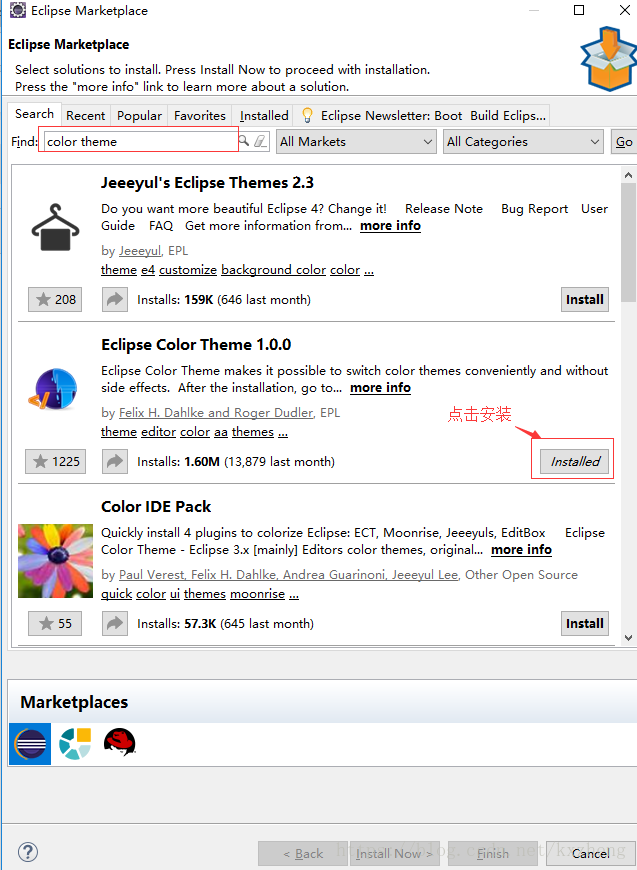This screenshot has width=637, height=870.
Task: Star Jeeeyul's Eclipse Themes with 208 button
Action: point(55,300)
